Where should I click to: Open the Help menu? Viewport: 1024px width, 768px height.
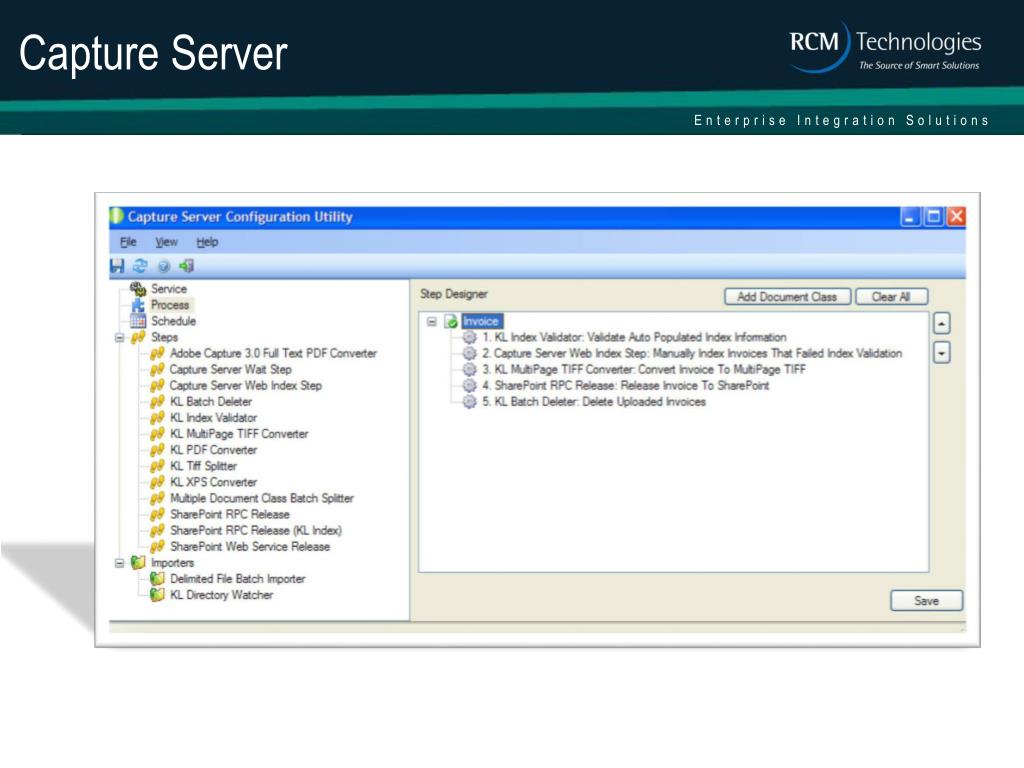[207, 242]
